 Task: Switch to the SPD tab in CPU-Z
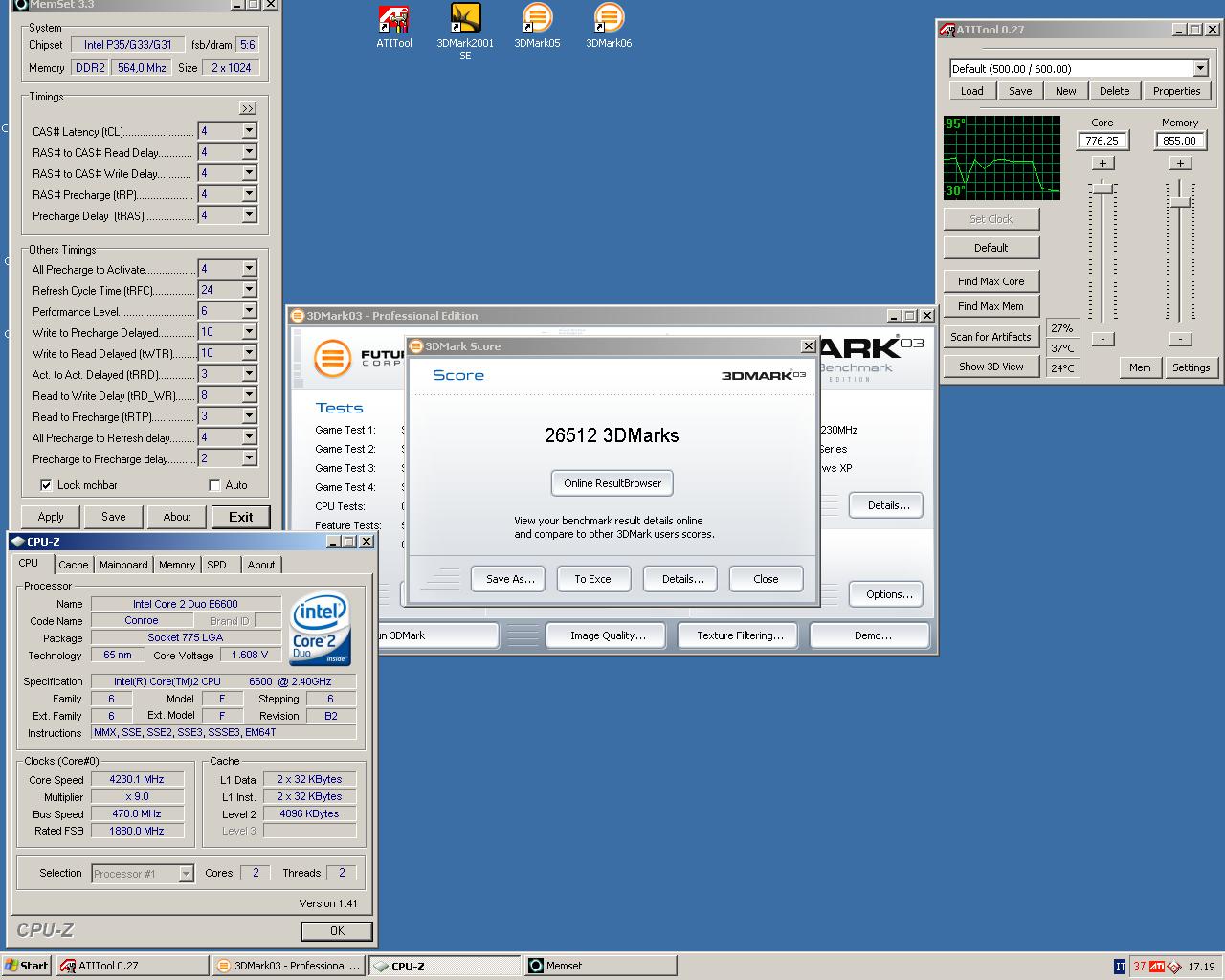(217, 565)
